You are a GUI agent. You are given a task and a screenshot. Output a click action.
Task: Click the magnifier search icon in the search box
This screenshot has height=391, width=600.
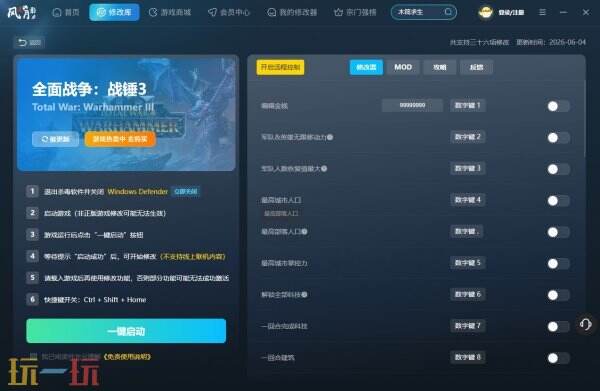448,12
